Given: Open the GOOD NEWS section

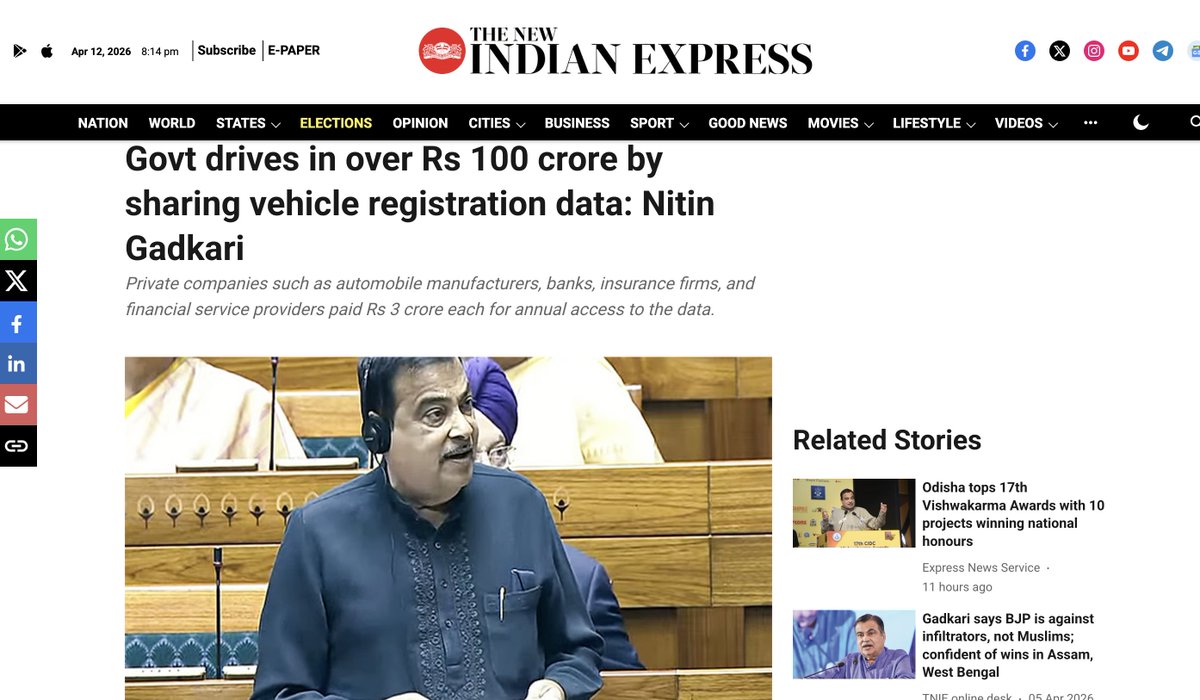Looking at the screenshot, I should click(x=748, y=123).
